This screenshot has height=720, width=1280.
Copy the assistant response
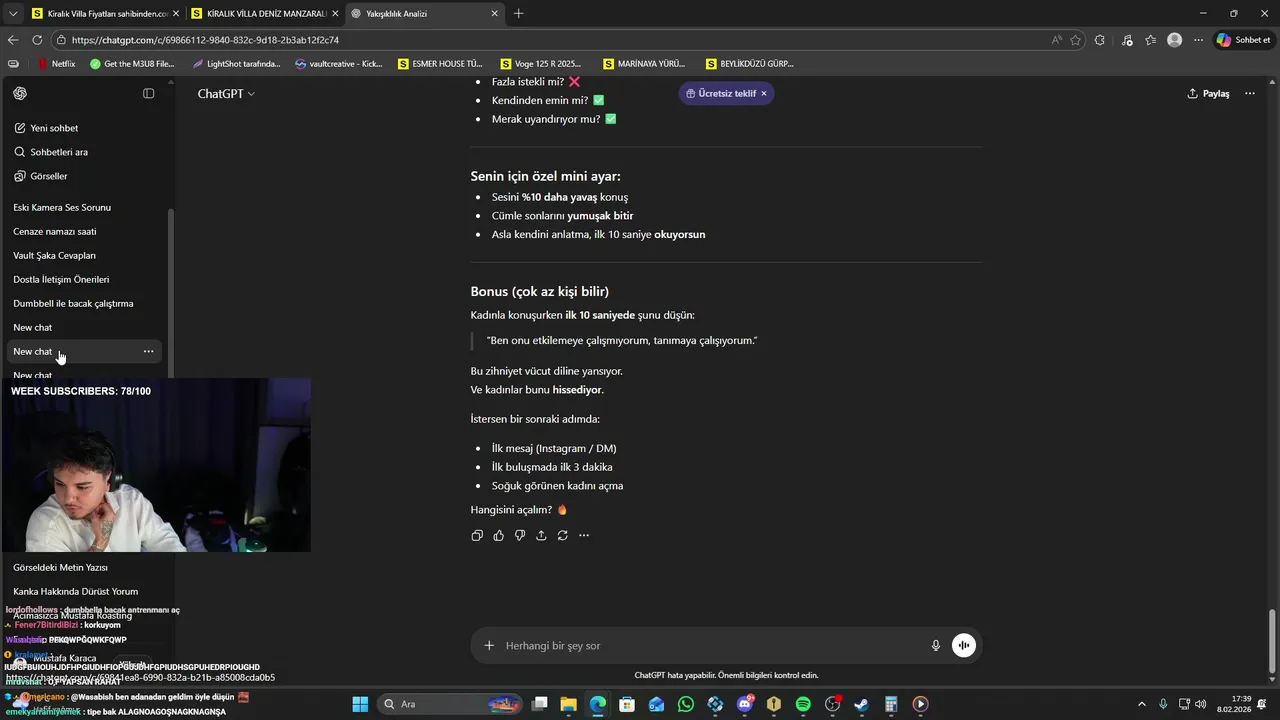[x=477, y=535]
